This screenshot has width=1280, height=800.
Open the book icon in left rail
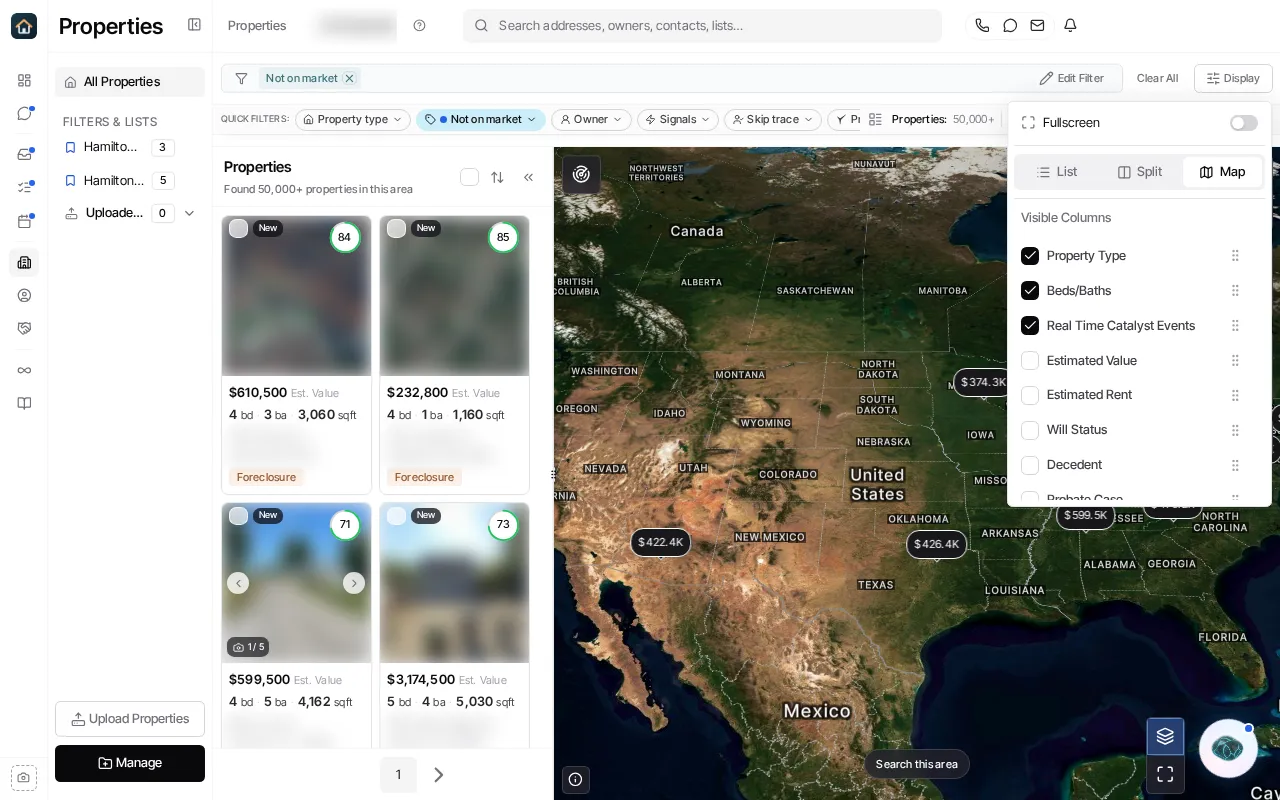point(24,403)
